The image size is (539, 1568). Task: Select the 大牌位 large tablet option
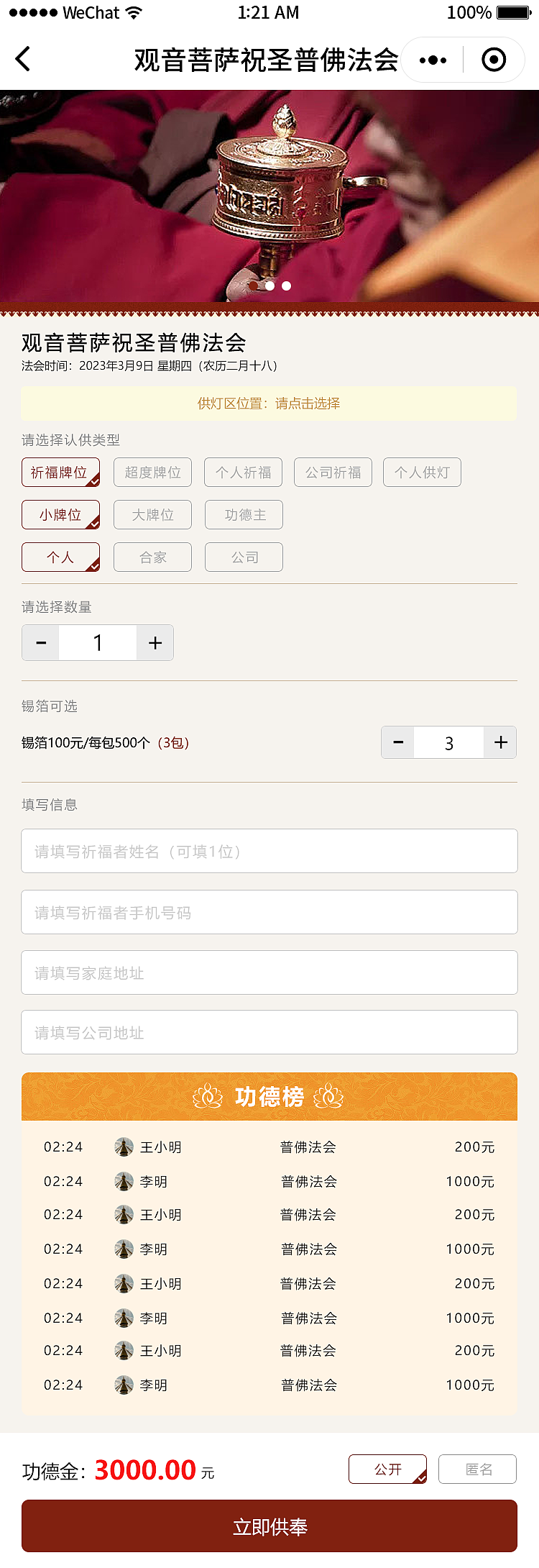pyautogui.click(x=152, y=514)
